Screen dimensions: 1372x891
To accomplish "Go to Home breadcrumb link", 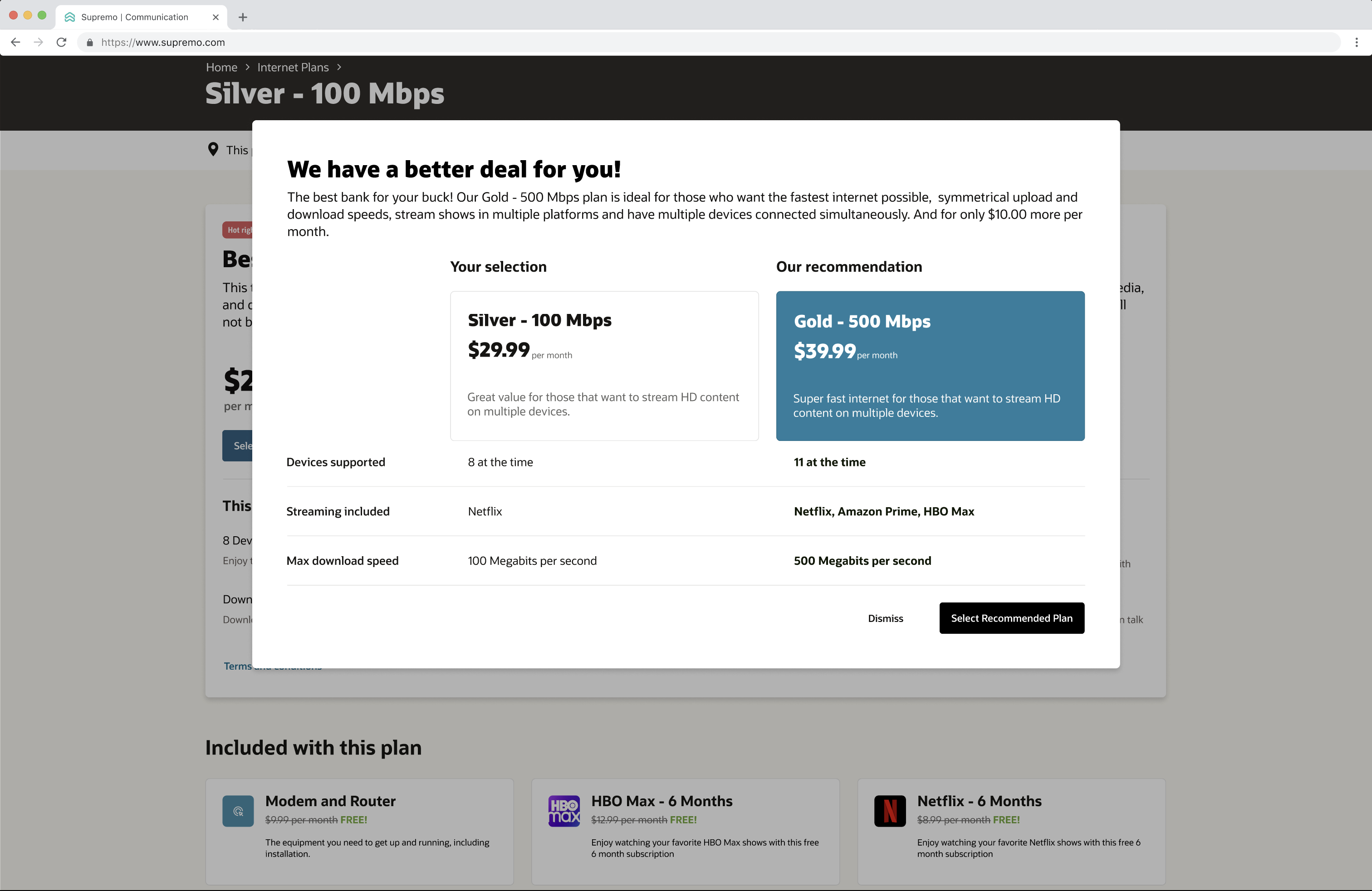I will tap(221, 68).
